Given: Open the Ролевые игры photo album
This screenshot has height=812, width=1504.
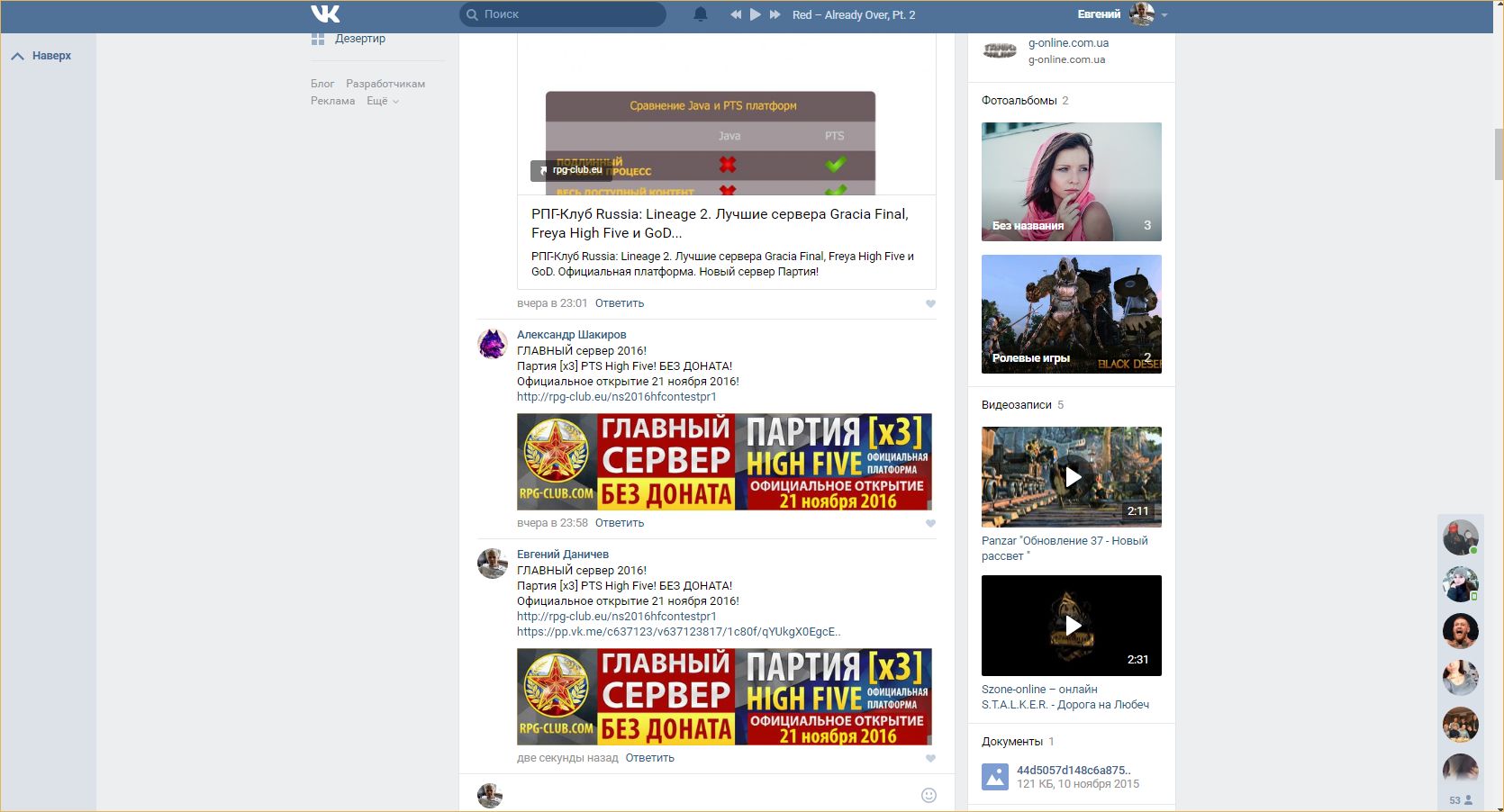Looking at the screenshot, I should (x=1071, y=314).
